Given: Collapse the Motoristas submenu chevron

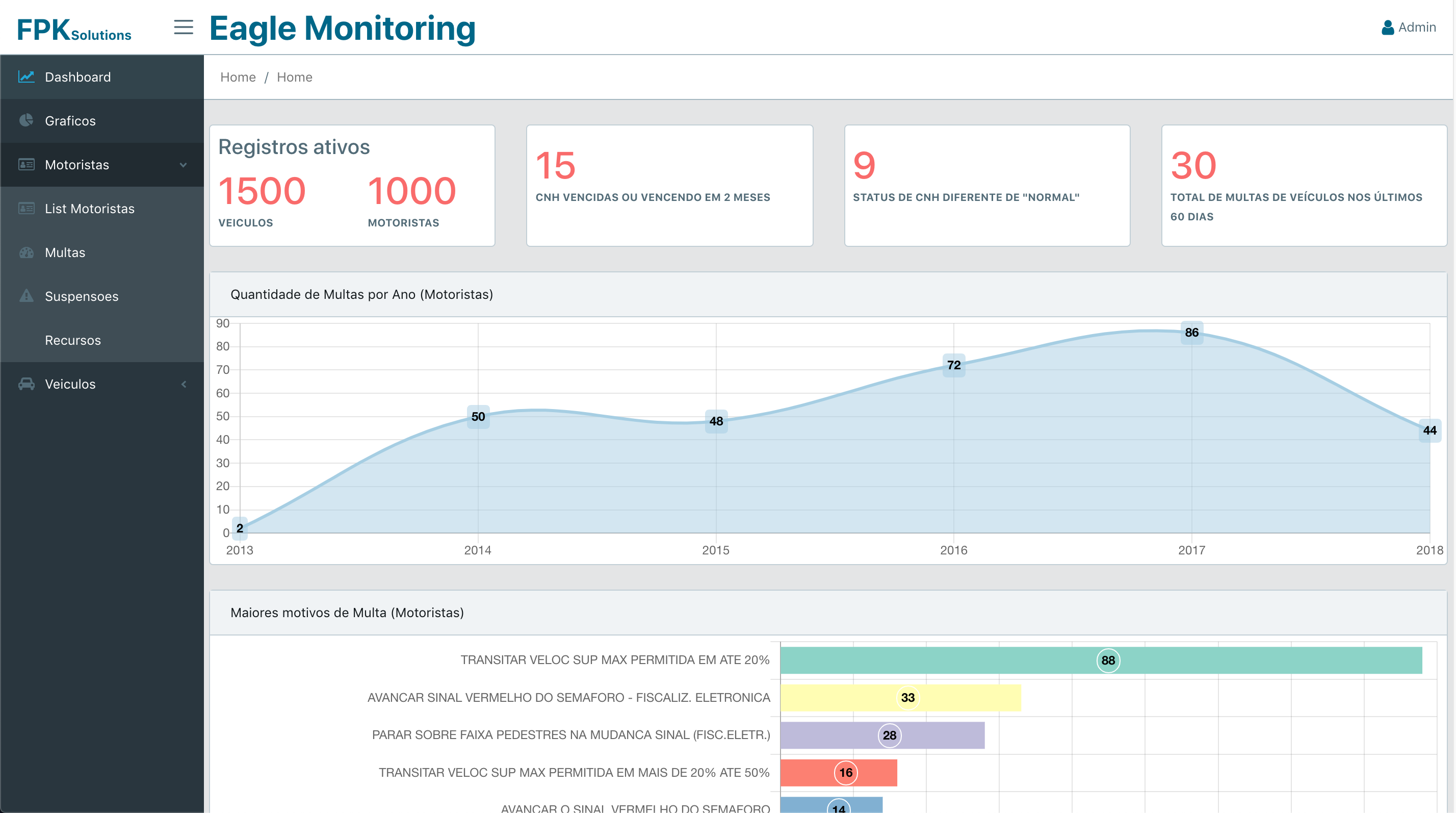Looking at the screenshot, I should click(x=183, y=165).
